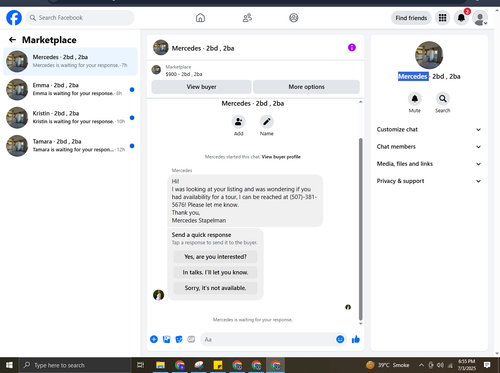The image size is (500, 373).
Task: Open the Mercedes - 2bd, 2ba conversation
Action: [70, 61]
